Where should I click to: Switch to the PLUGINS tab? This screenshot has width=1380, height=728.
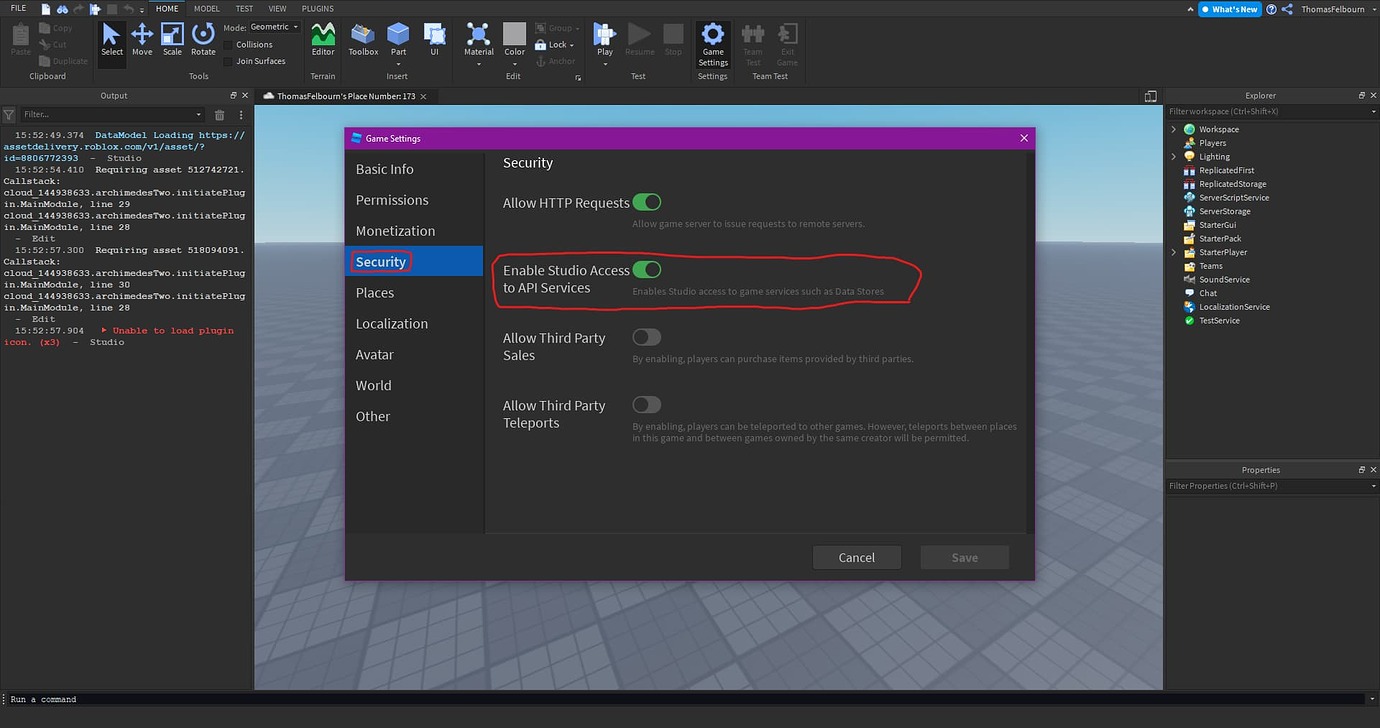point(317,8)
